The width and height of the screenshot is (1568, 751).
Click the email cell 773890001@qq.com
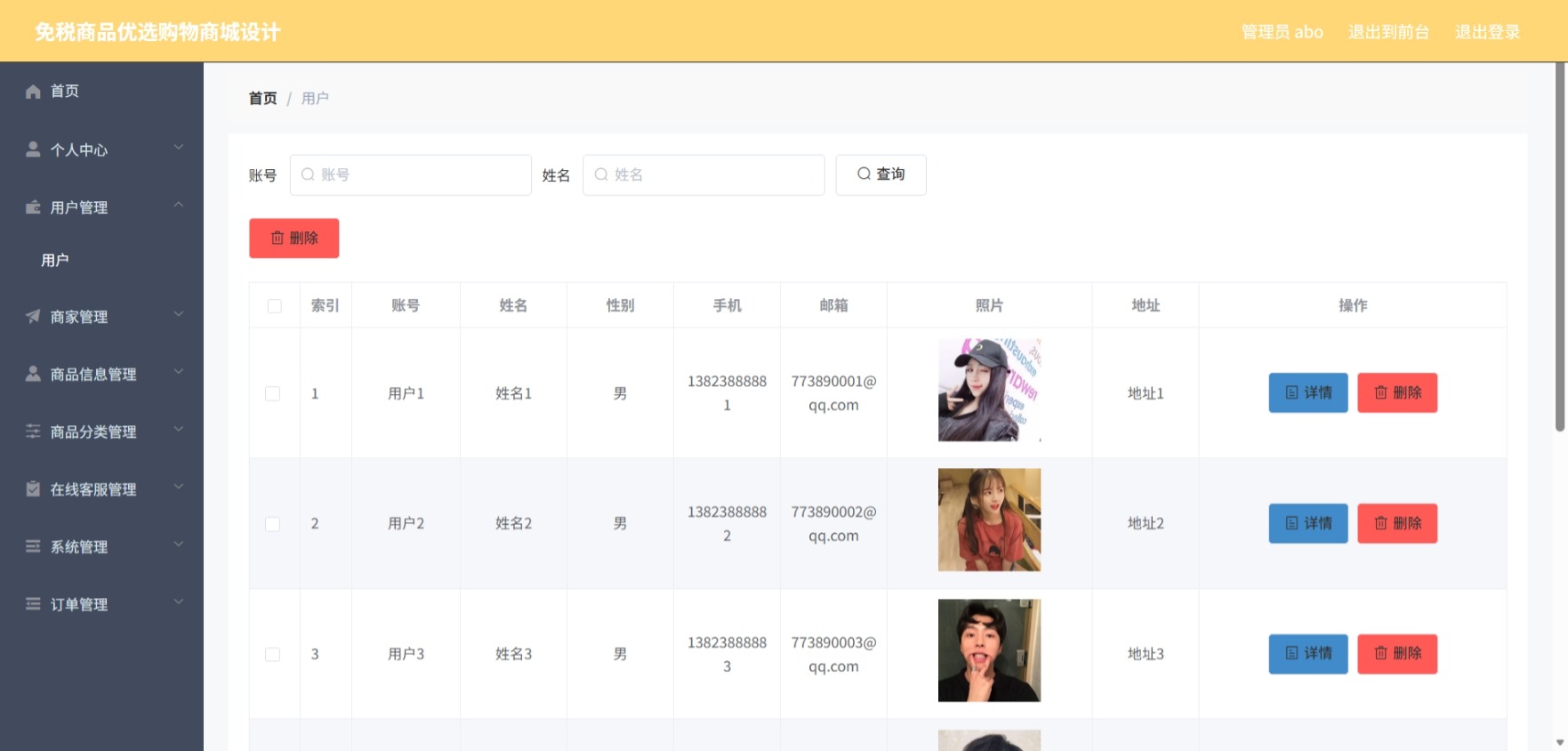(833, 393)
